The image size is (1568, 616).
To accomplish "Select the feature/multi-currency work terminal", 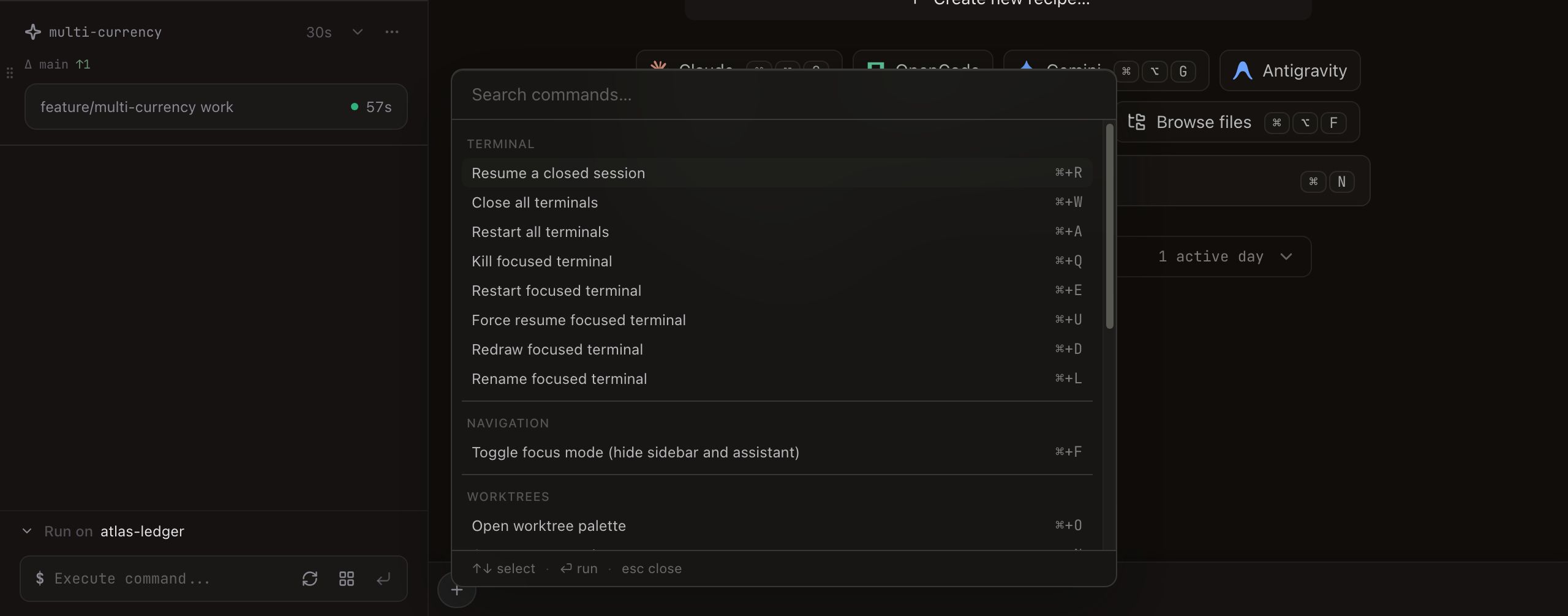I will [x=216, y=107].
